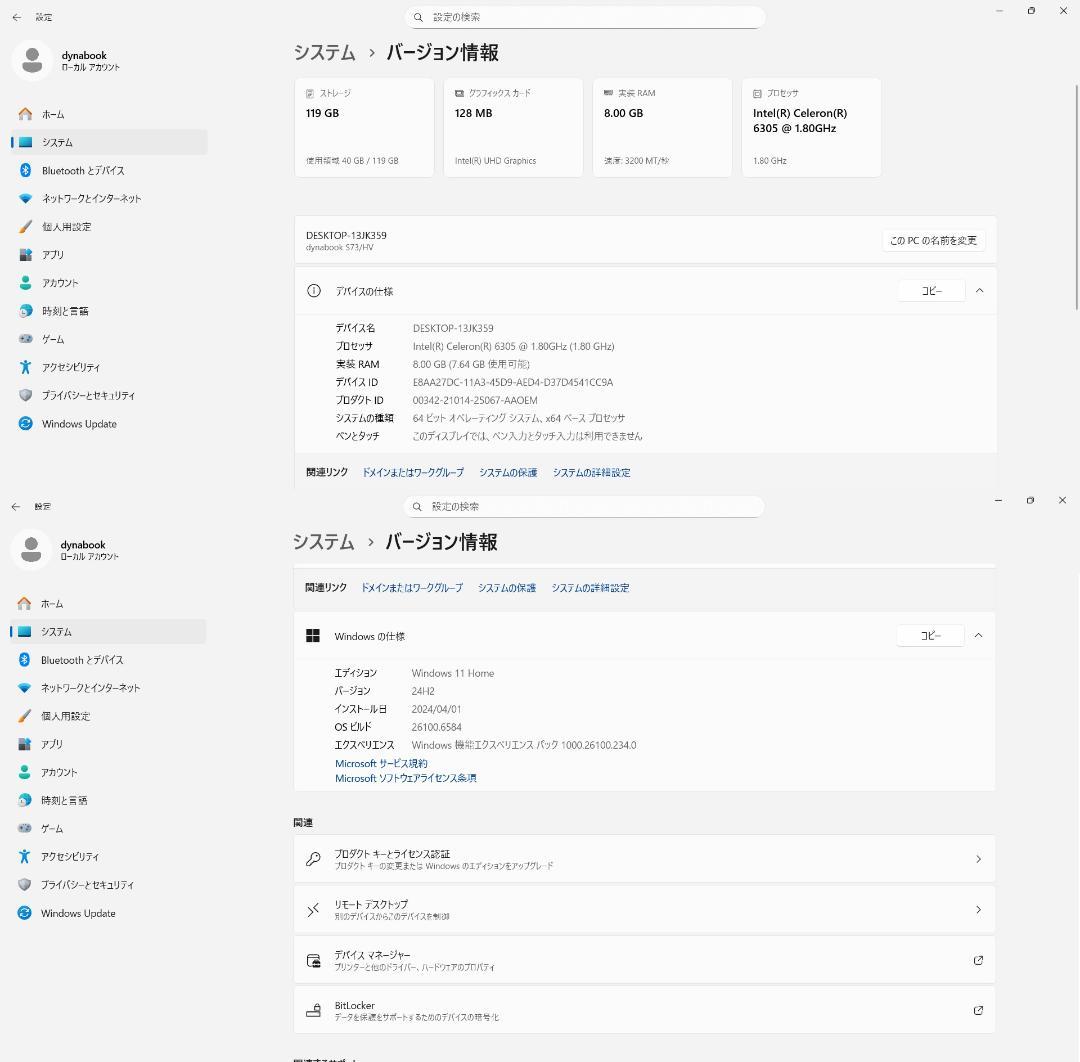
Task: Click the 設定の検索 search field
Action: pos(585,17)
